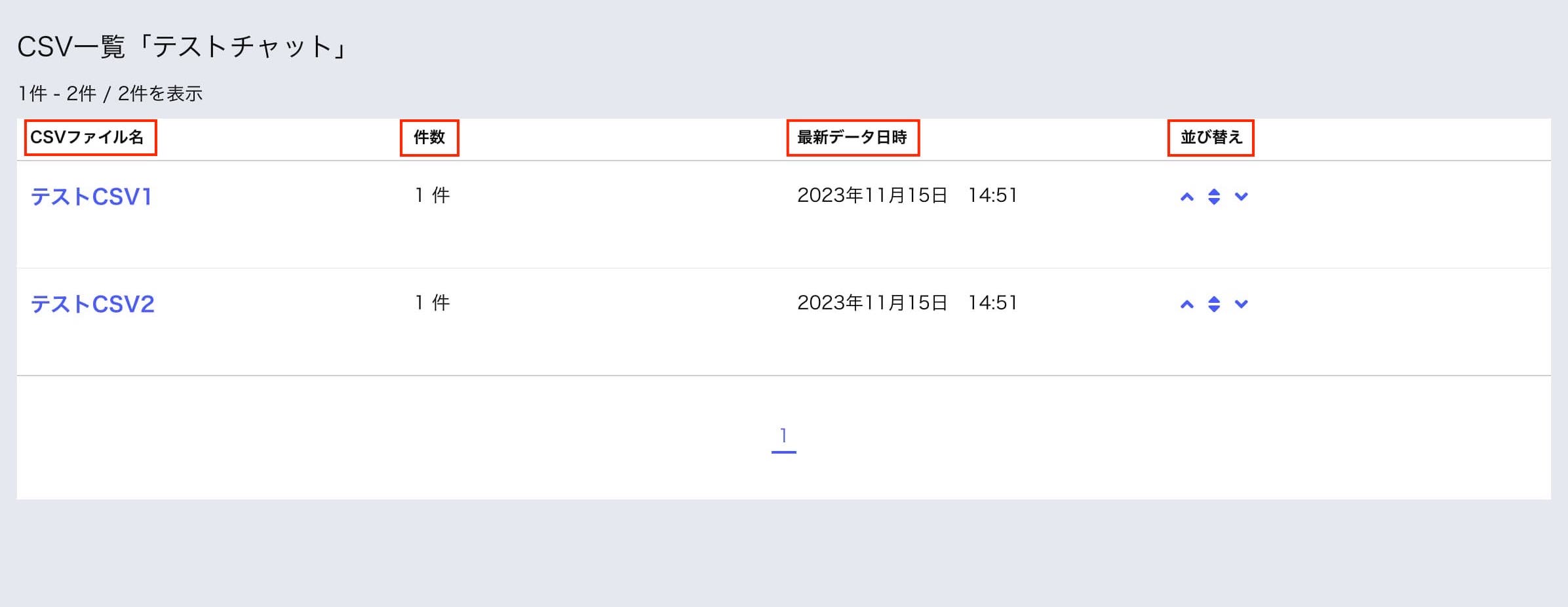Viewport: 1568px width, 607px height.
Task: Click the date 2023年11月15日 for テストCSV2
Action: [872, 303]
